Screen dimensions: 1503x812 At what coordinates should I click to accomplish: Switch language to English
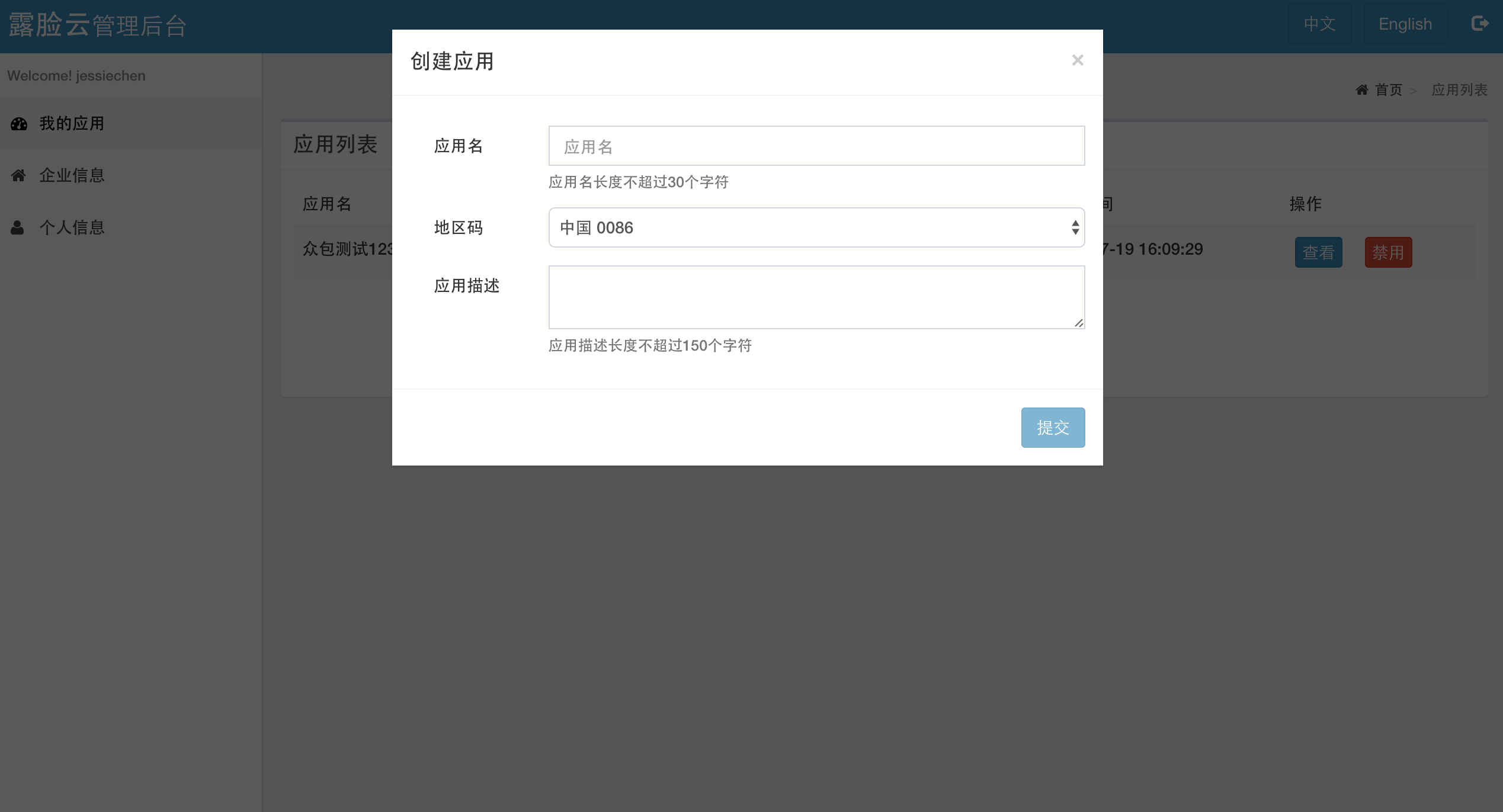pos(1405,24)
